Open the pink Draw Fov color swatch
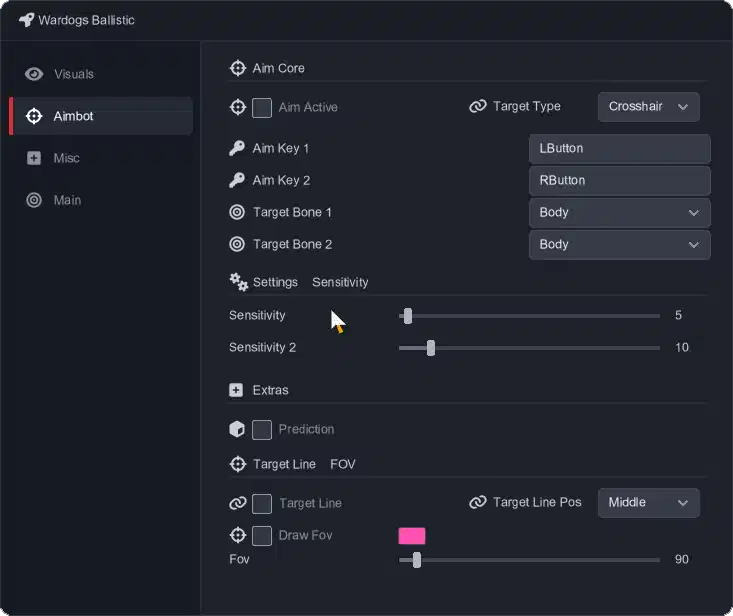The image size is (733, 616). click(x=412, y=536)
